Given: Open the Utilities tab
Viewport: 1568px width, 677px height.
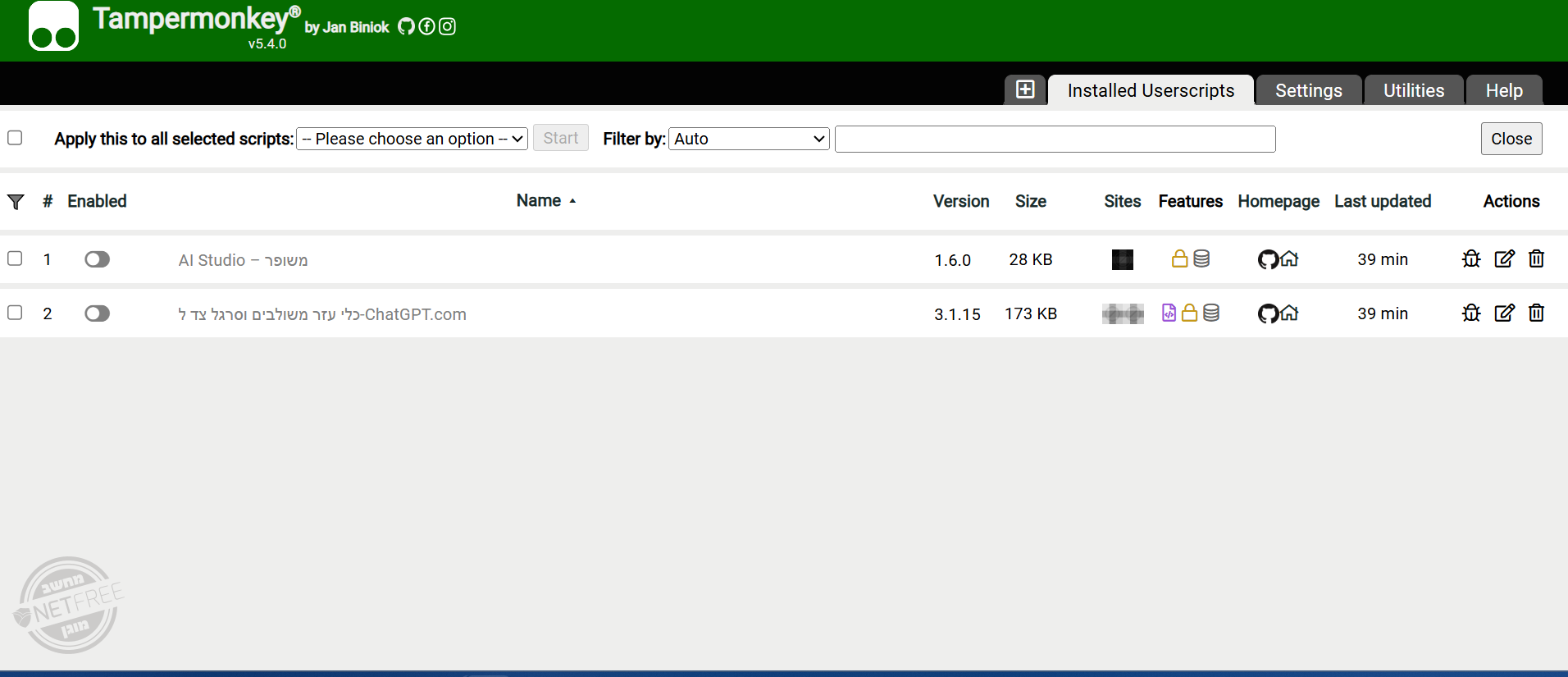Looking at the screenshot, I should [1413, 90].
